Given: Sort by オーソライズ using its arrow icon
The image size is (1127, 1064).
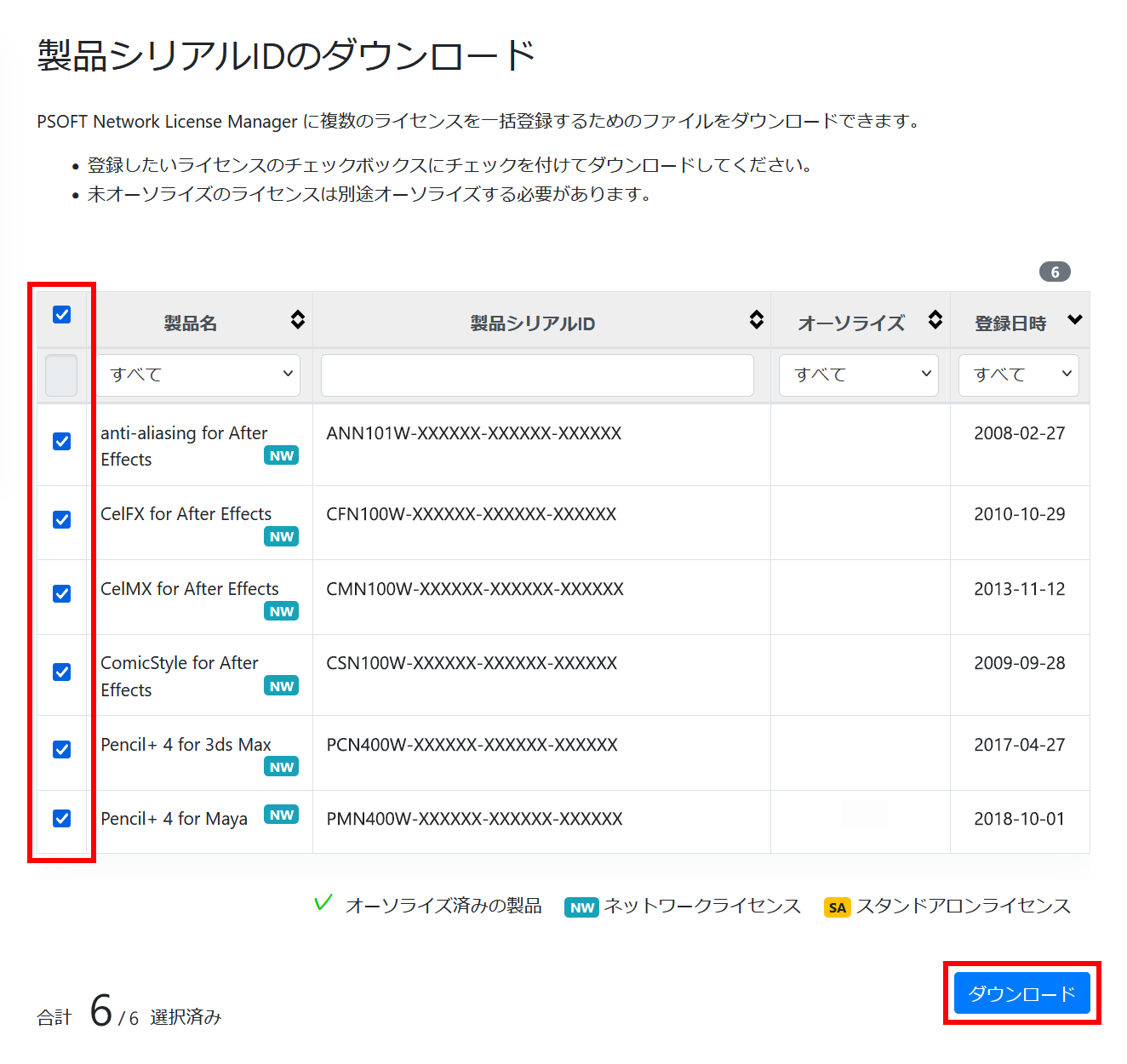Looking at the screenshot, I should click(x=935, y=320).
